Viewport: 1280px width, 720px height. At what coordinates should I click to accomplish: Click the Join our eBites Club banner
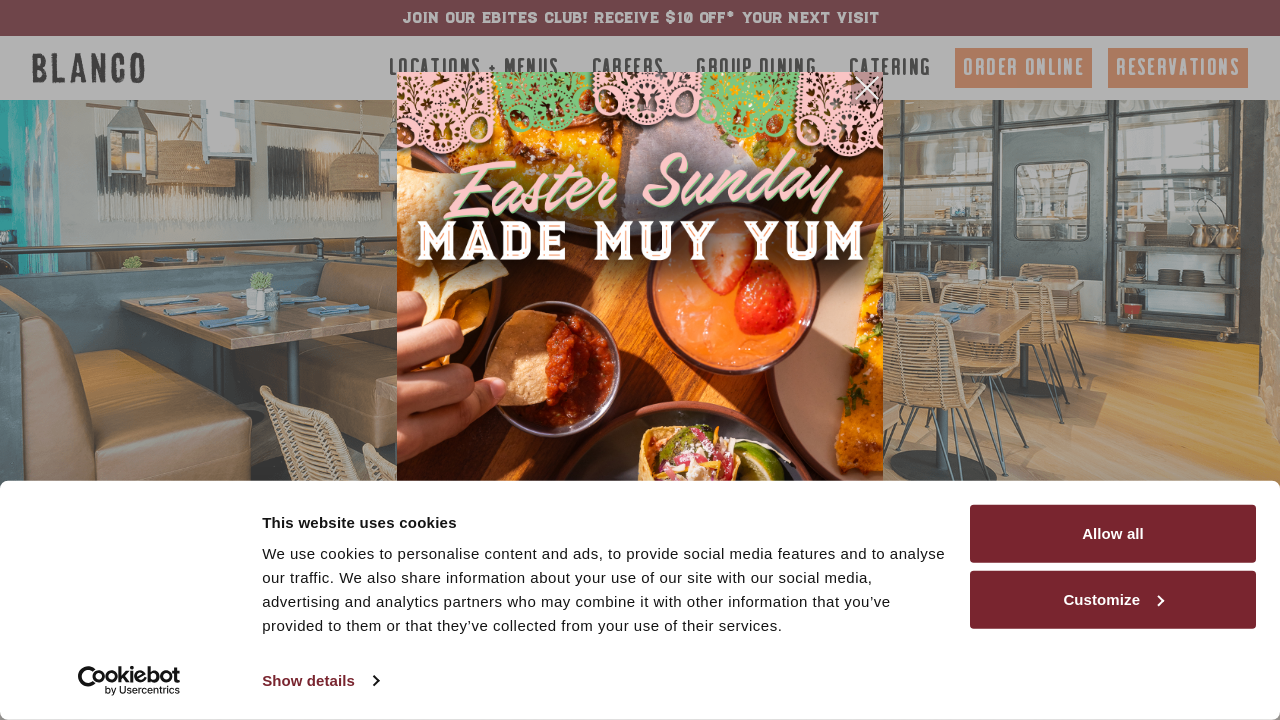(640, 18)
